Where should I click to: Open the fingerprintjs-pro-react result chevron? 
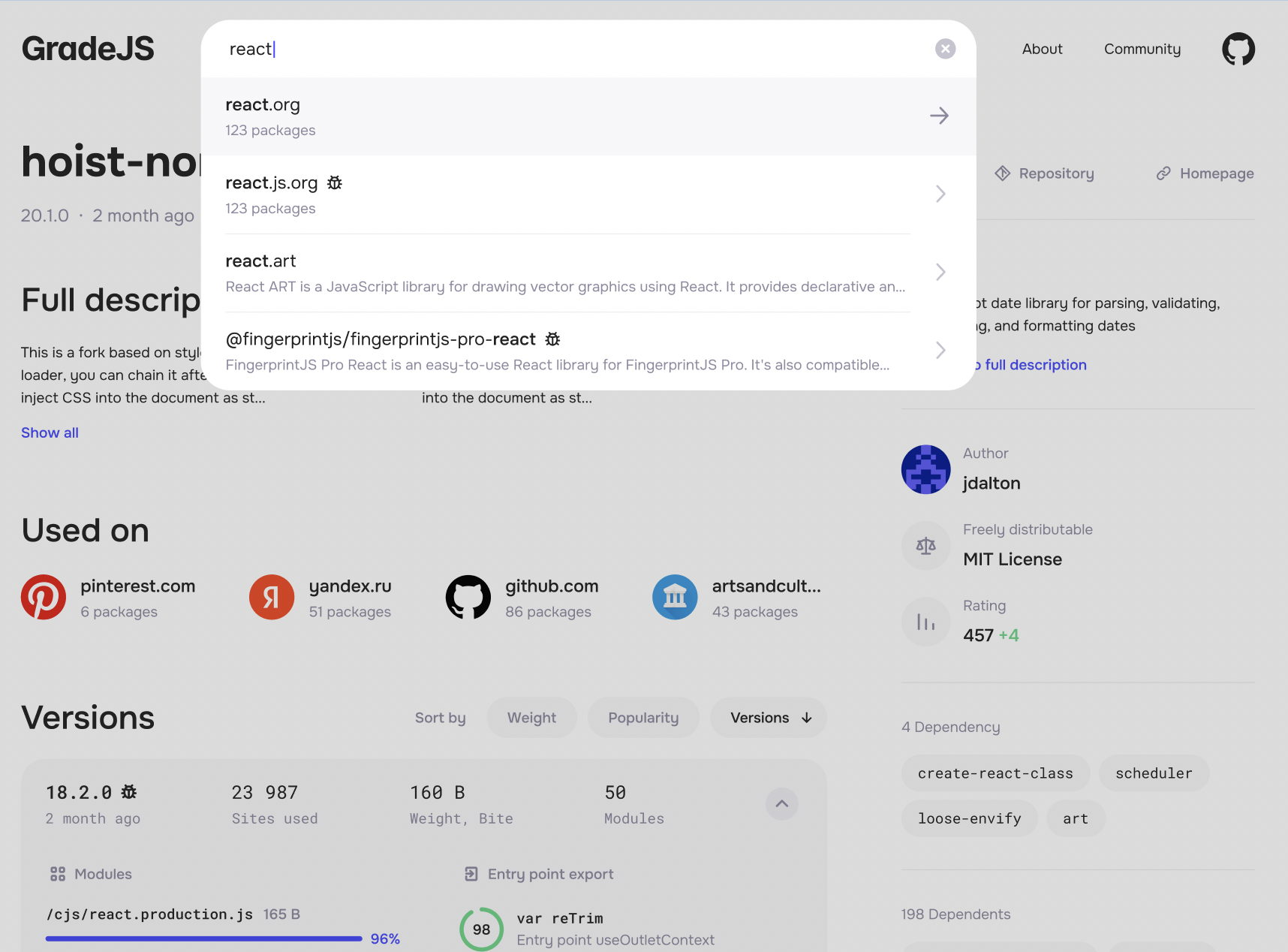pyautogui.click(x=940, y=350)
